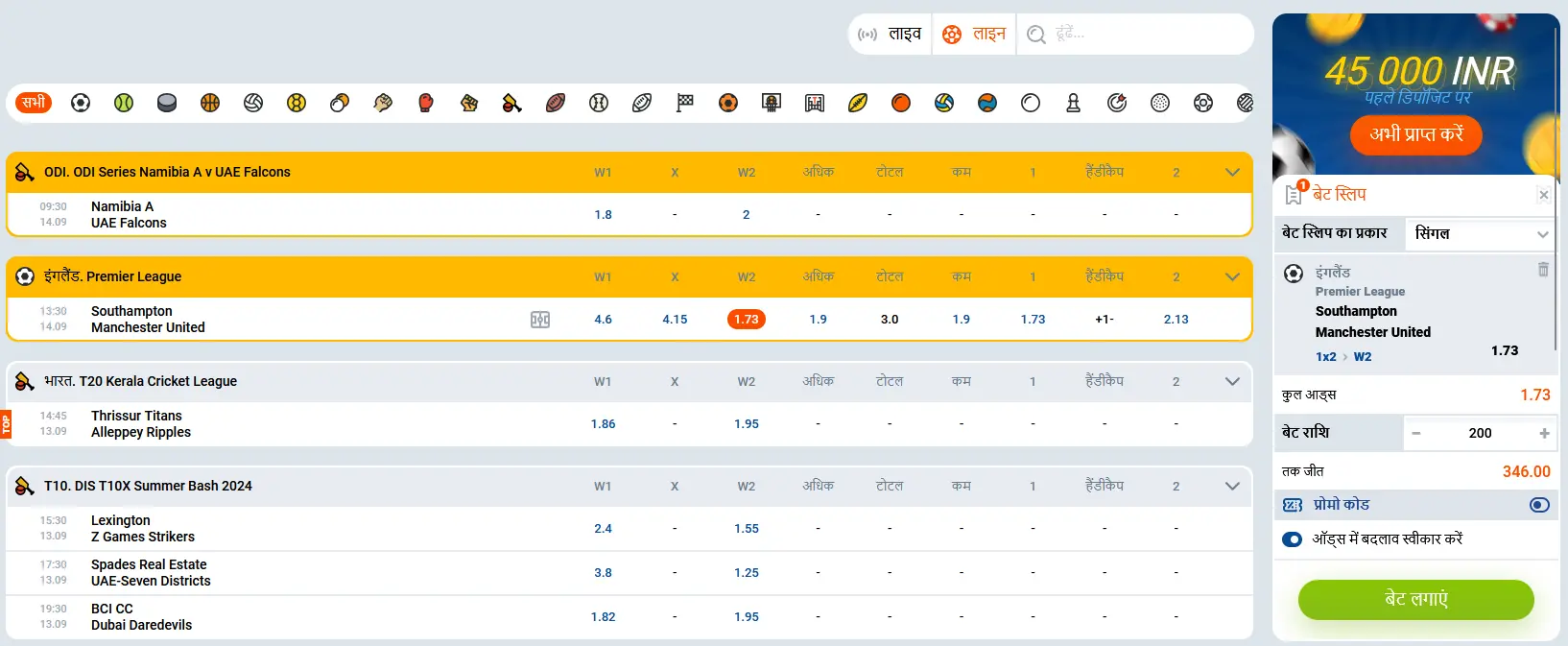Collapse T20 Kerala Cricket League section
Image resolution: width=1568 pixels, height=646 pixels.
point(1233,382)
